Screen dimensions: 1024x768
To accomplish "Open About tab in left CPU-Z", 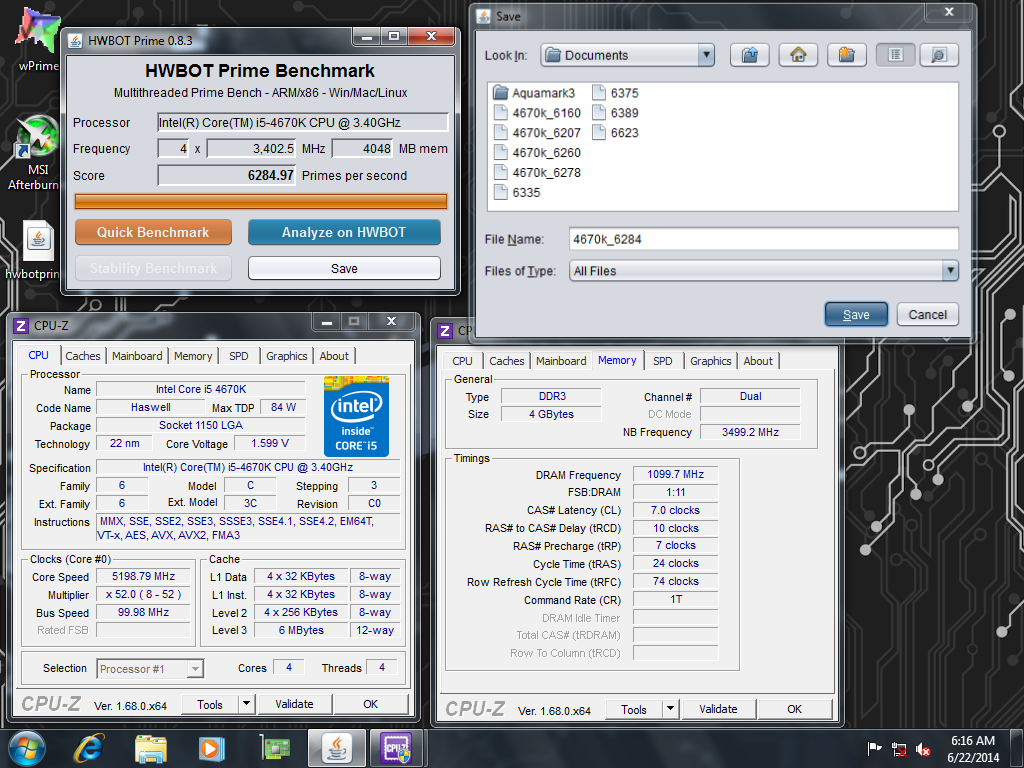I will pos(334,356).
